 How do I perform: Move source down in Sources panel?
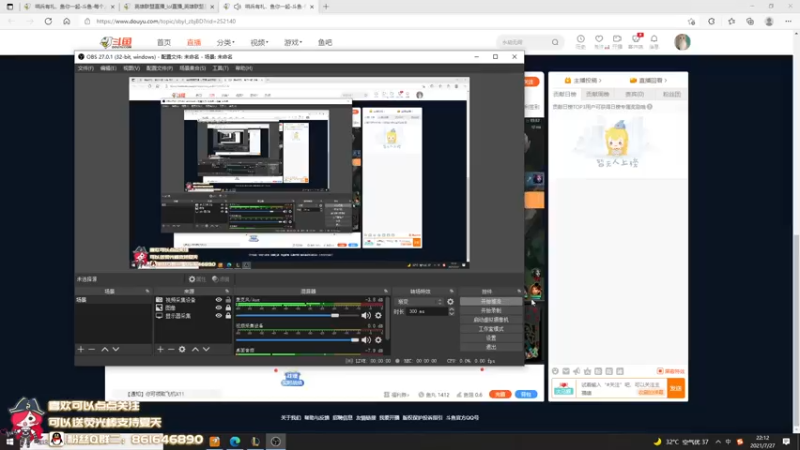[206, 349]
